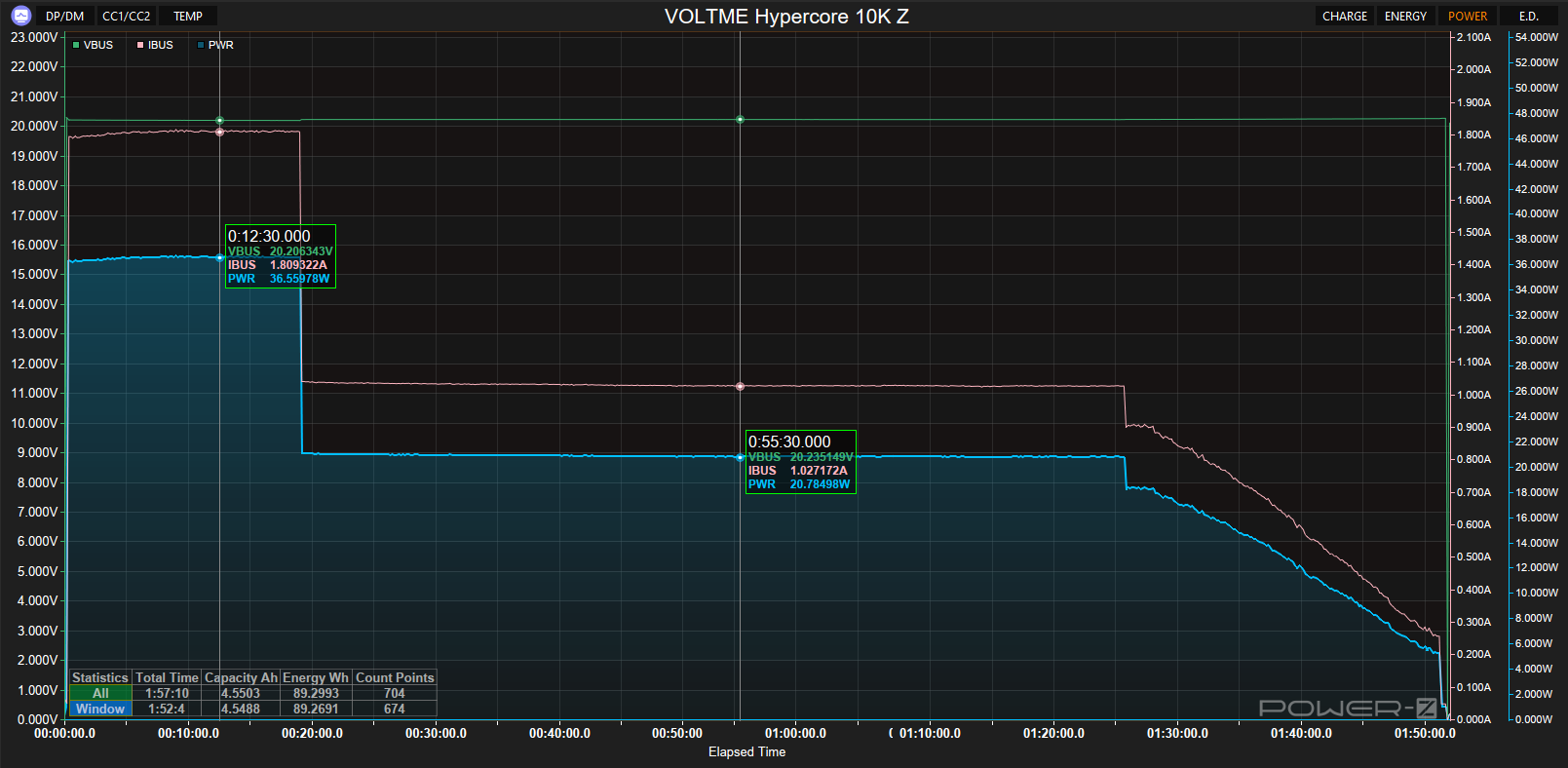Click the 1:57:10 total time cell
This screenshot has height=768, width=1568.
click(168, 694)
